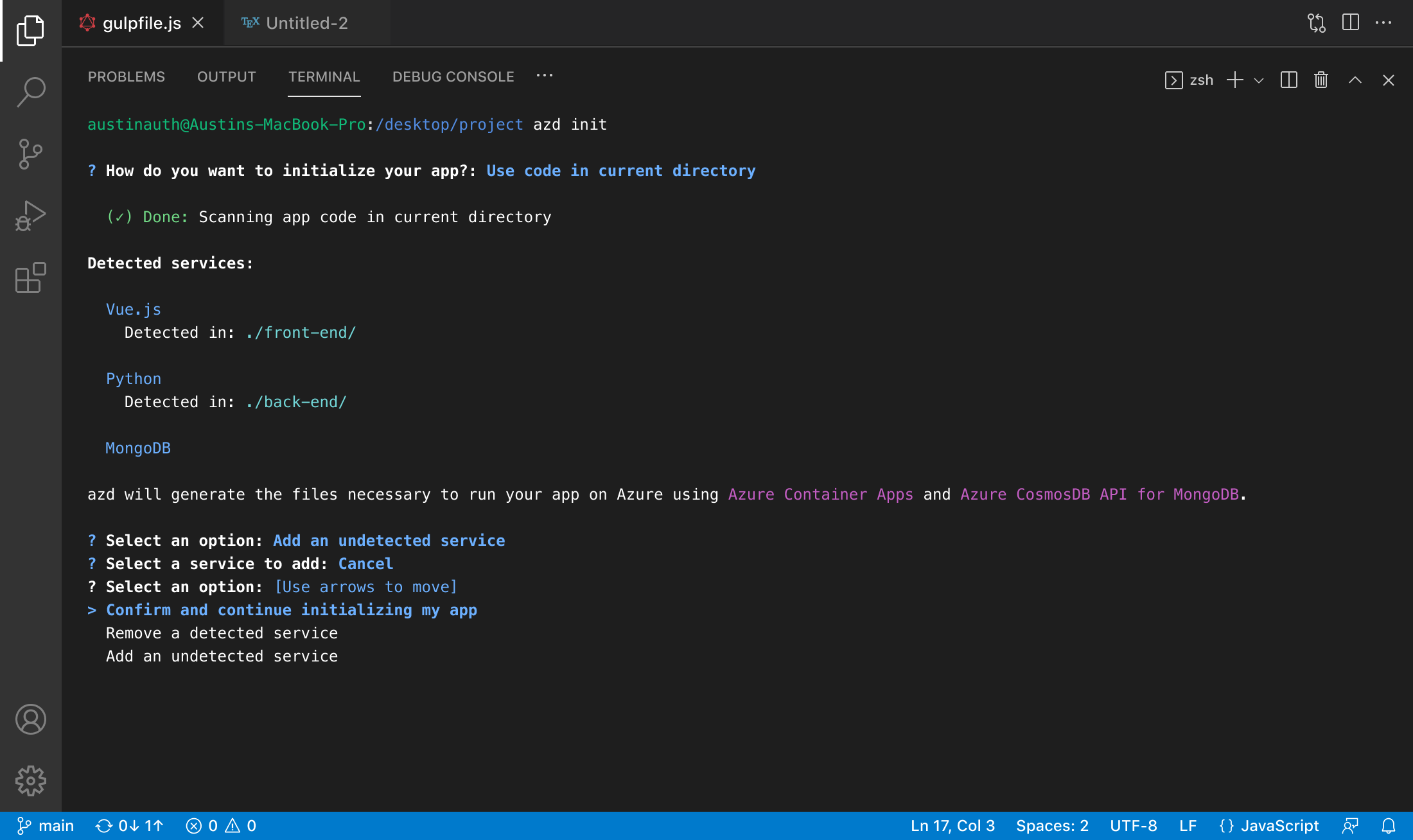Close the gulpfile.js tab
The image size is (1413, 840).
click(198, 23)
